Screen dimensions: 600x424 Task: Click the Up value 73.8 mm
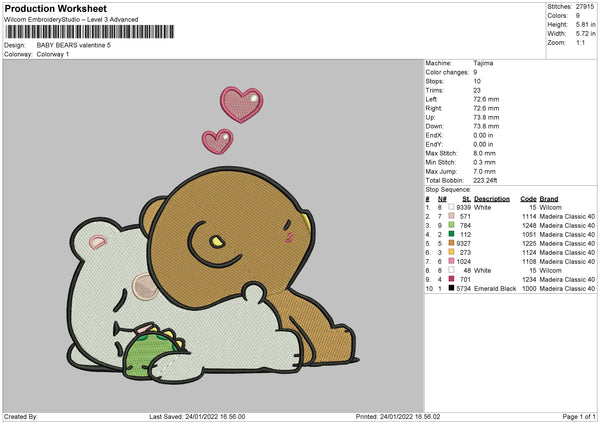486,117
